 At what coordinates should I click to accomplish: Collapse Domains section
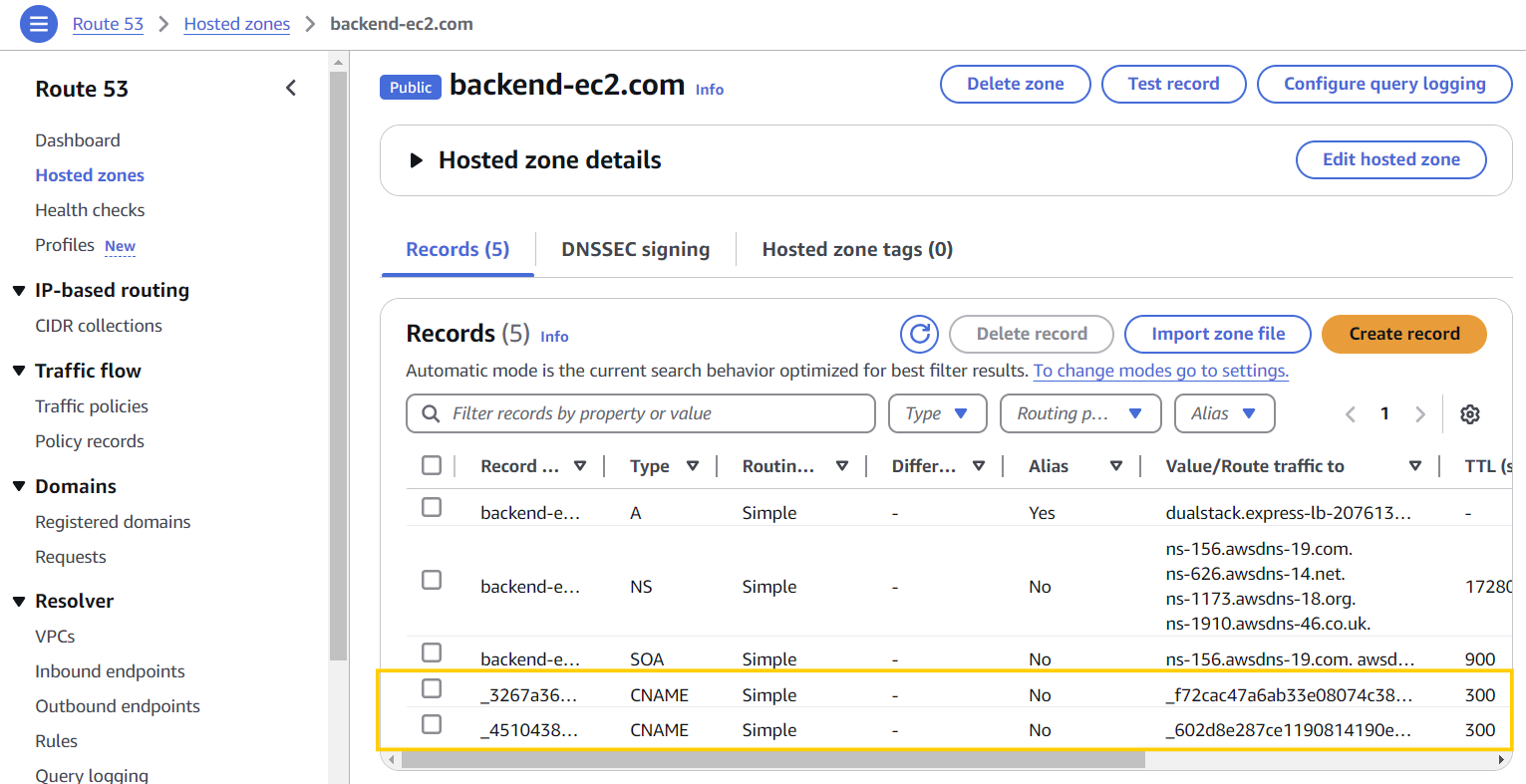tap(18, 486)
